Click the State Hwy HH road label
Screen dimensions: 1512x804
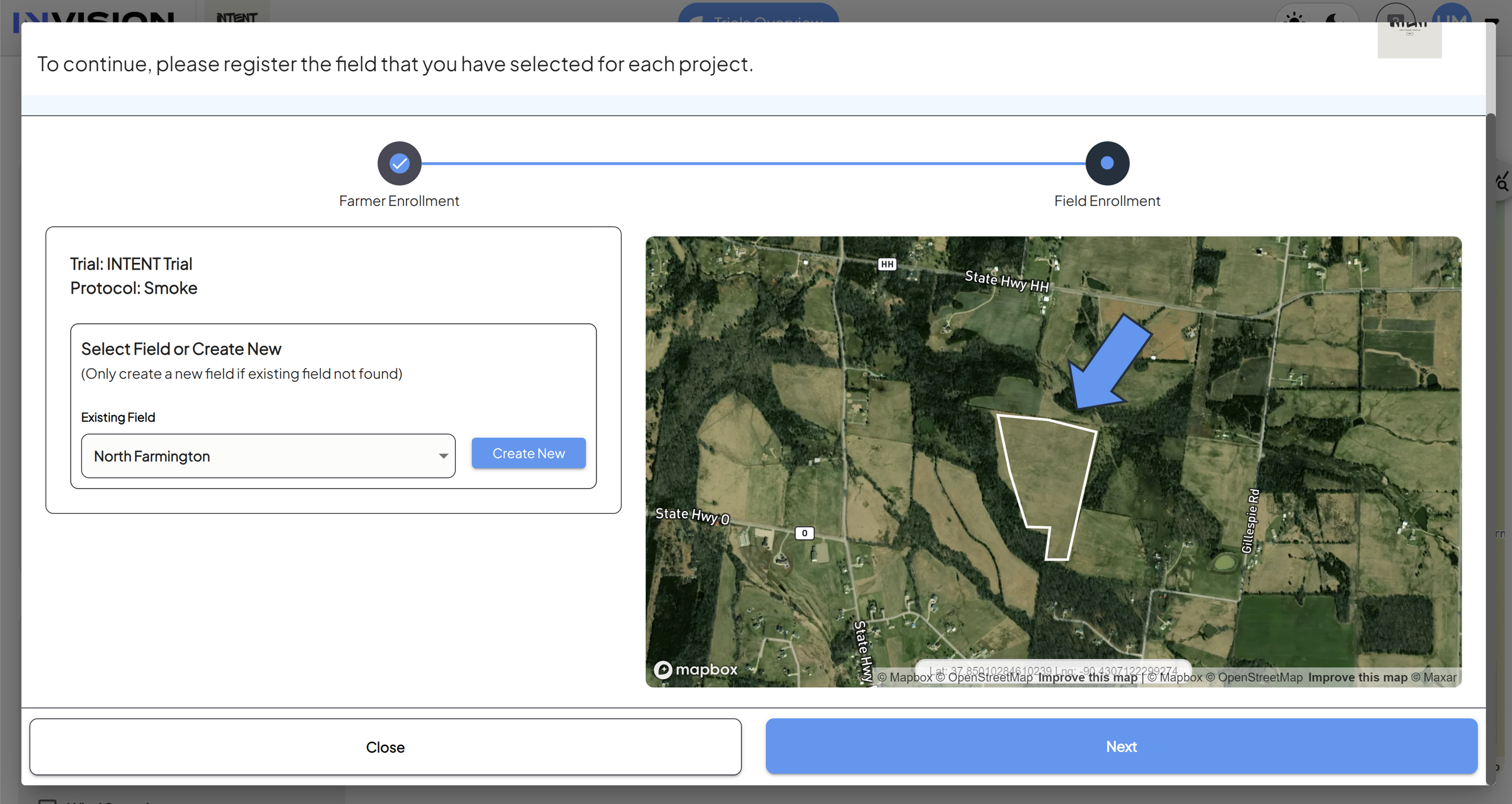tap(1007, 281)
